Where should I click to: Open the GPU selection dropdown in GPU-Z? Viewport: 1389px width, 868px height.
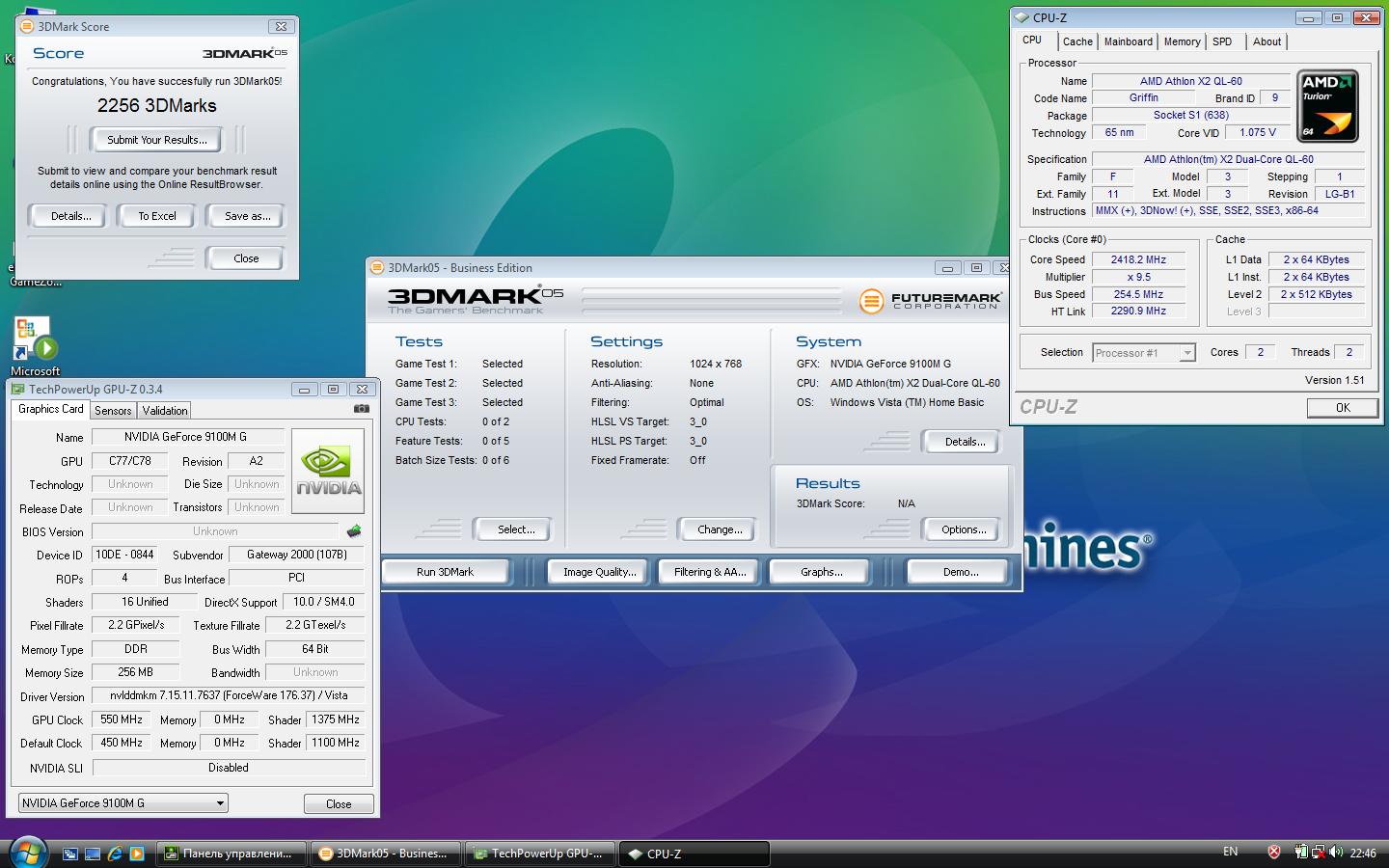click(x=123, y=802)
